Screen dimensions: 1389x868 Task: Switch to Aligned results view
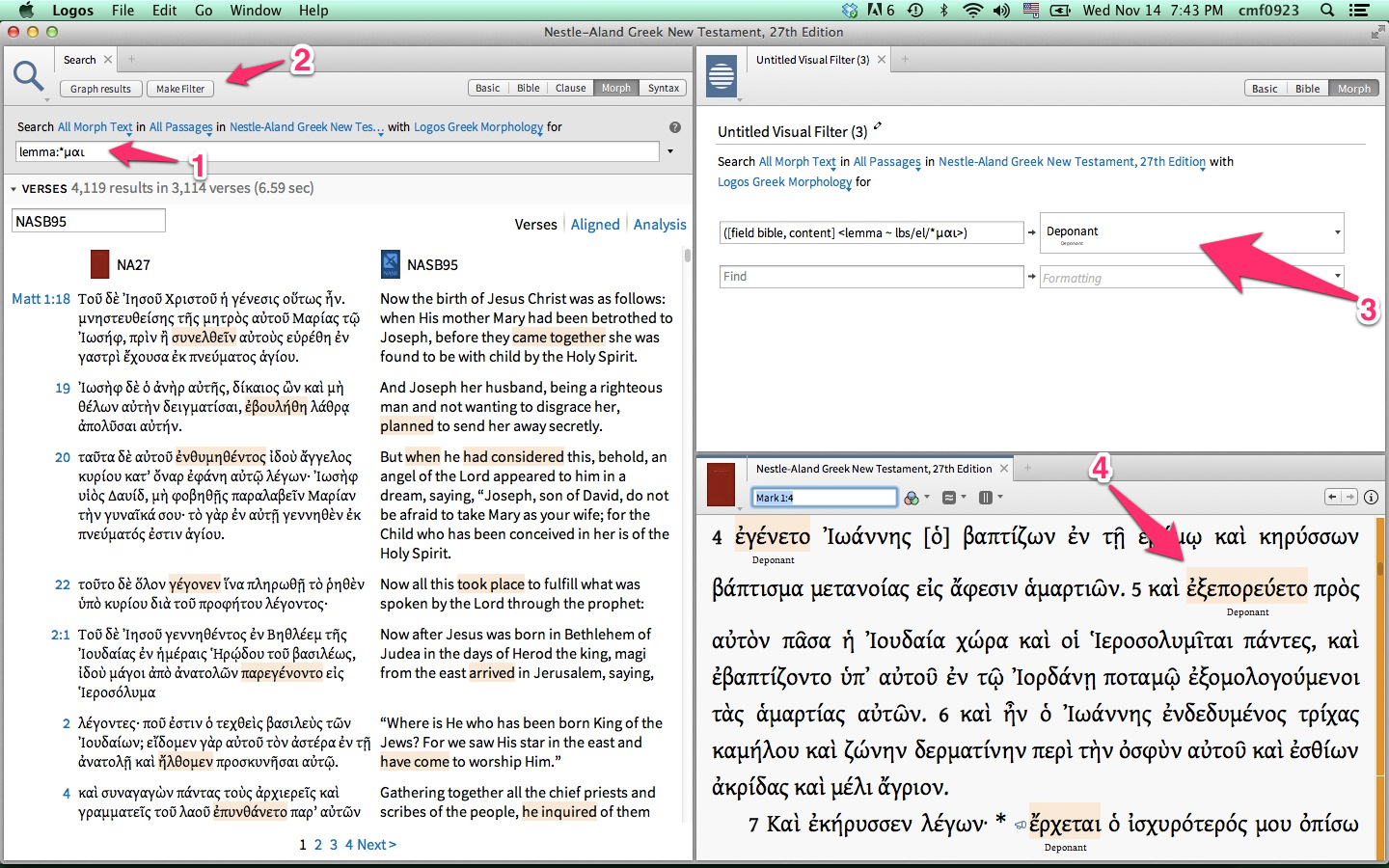[595, 225]
